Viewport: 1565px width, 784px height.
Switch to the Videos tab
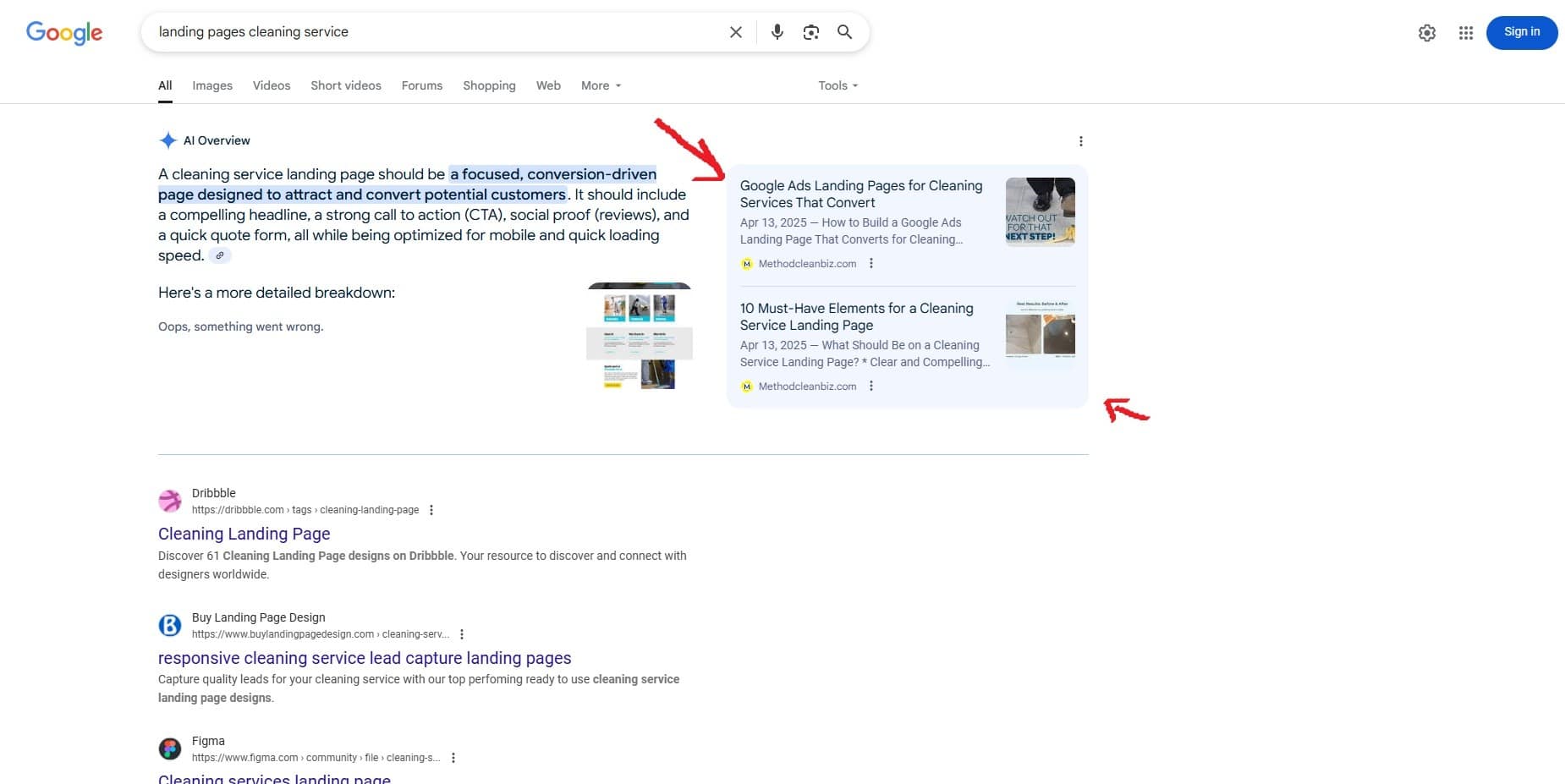click(x=272, y=85)
